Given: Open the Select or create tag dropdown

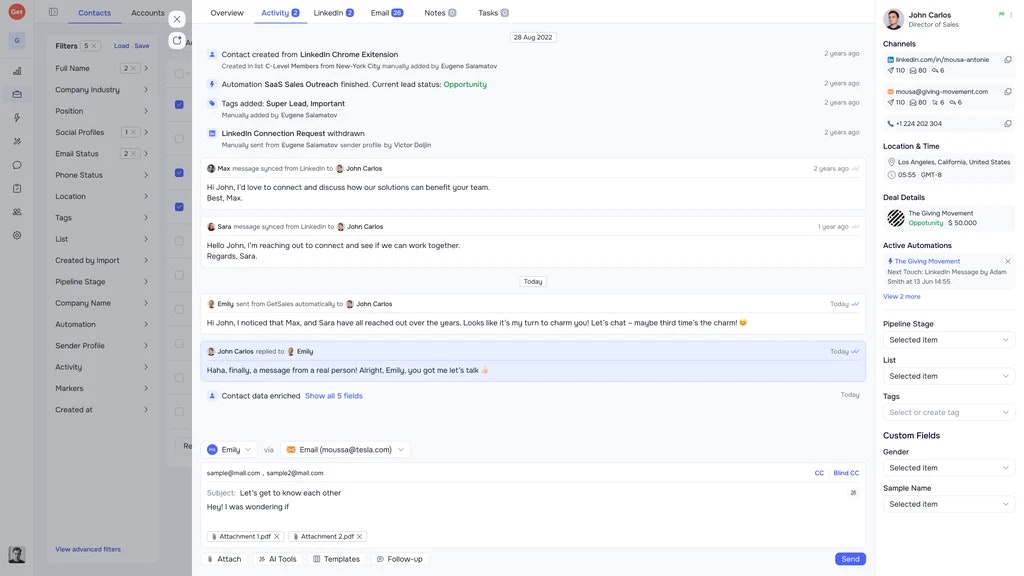Looking at the screenshot, I should (x=948, y=412).
